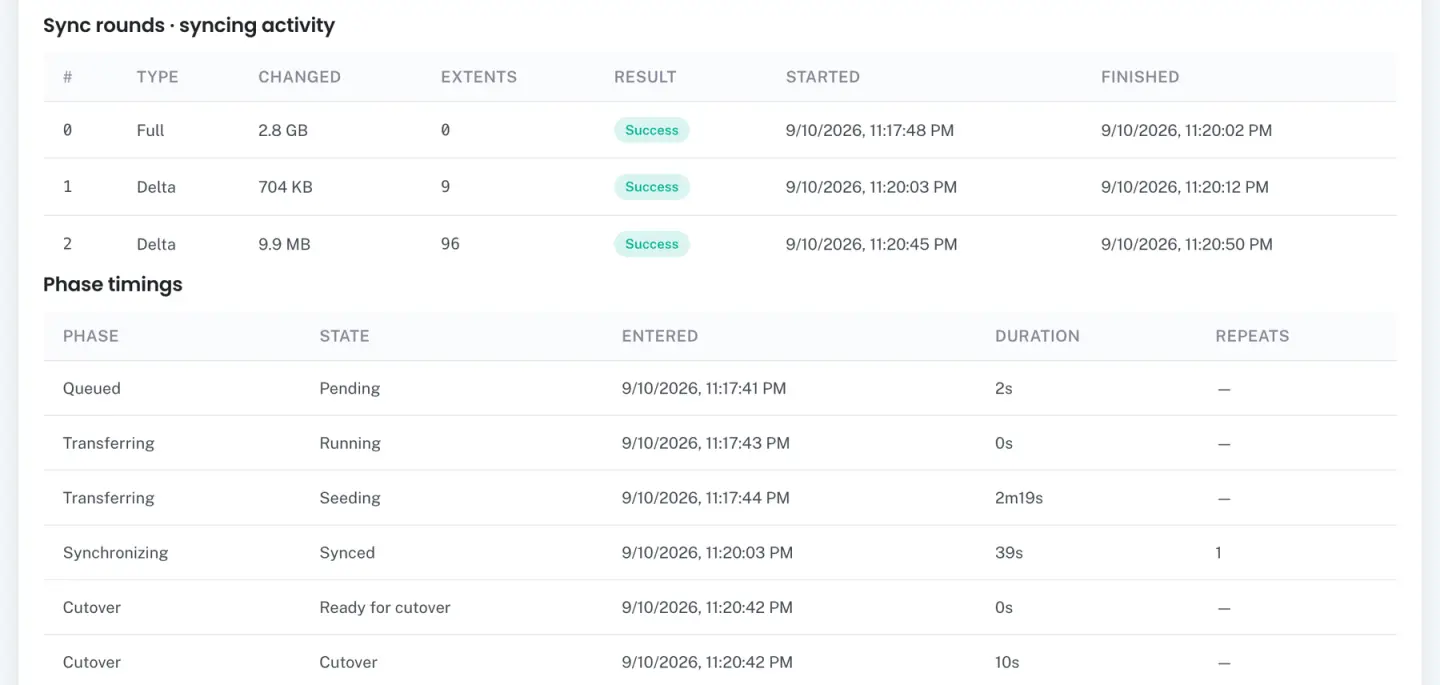Click the extents value 96
This screenshot has width=1440, height=685.
click(x=450, y=244)
